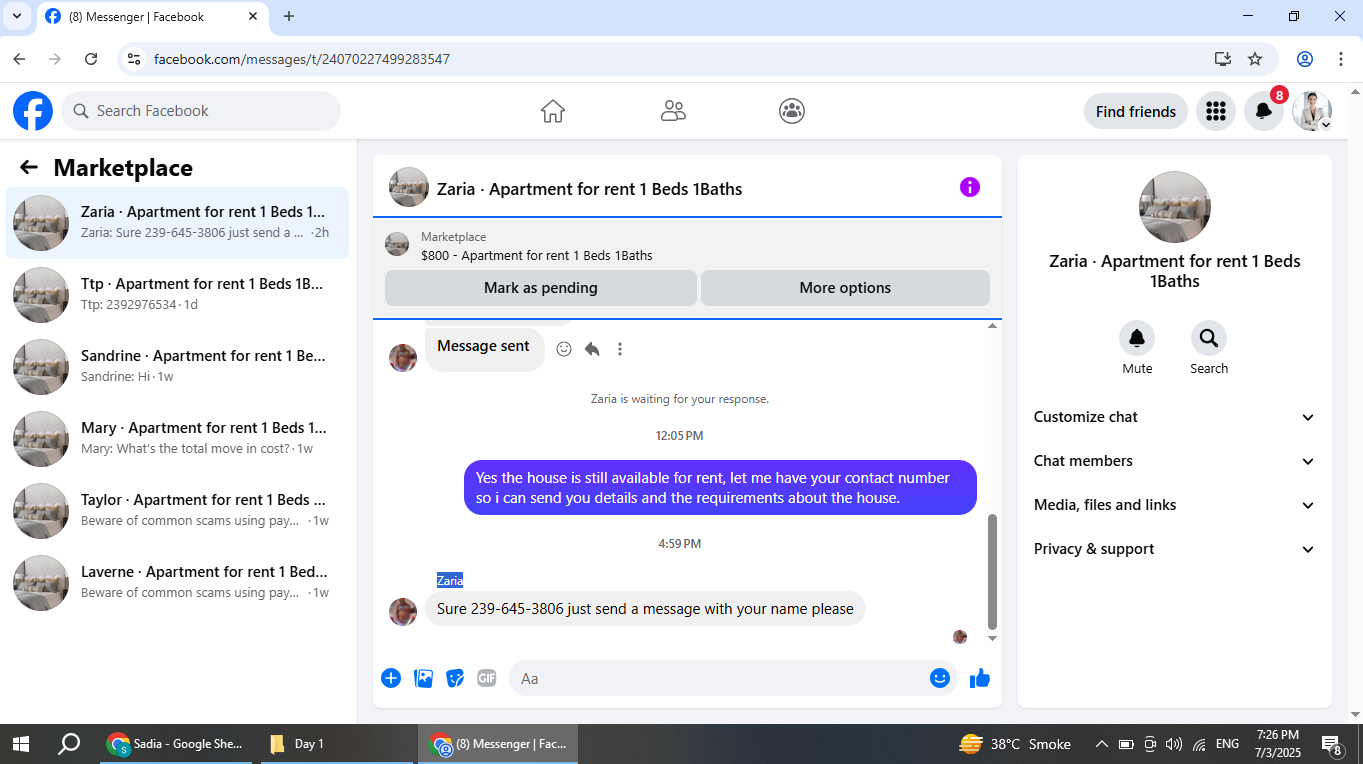Select the Messenger browser tab

(x=151, y=17)
